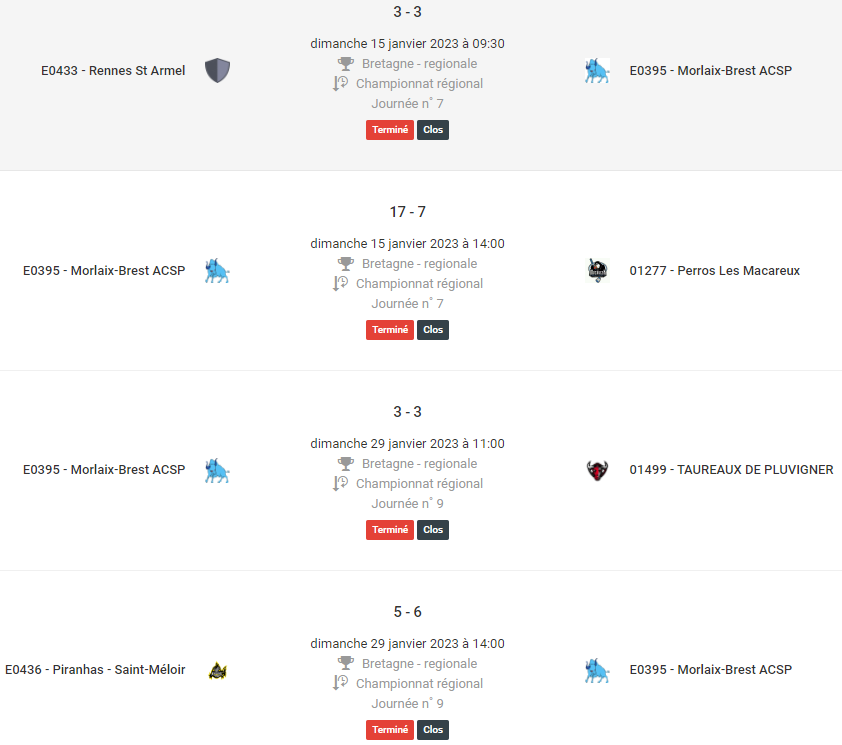Click the Piranhas Saint-Méloir team logo
This screenshot has width=842, height=745.
click(217, 670)
